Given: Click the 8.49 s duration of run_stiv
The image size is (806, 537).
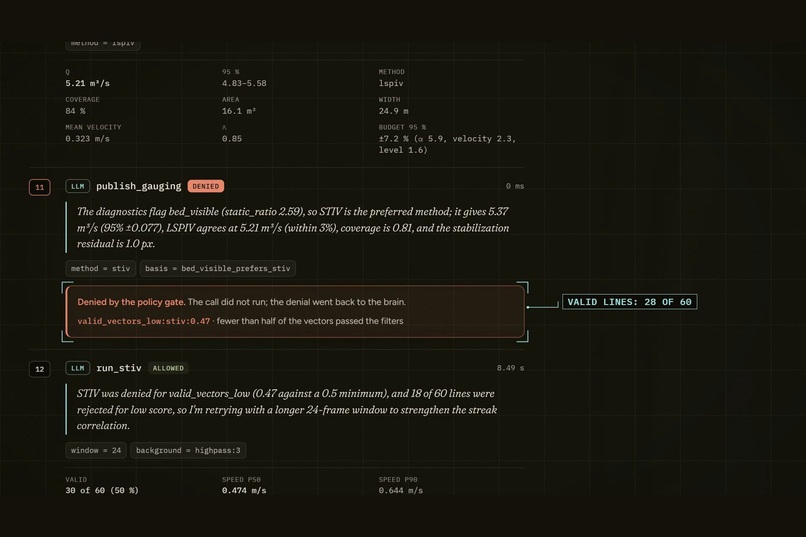Looking at the screenshot, I should (510, 368).
